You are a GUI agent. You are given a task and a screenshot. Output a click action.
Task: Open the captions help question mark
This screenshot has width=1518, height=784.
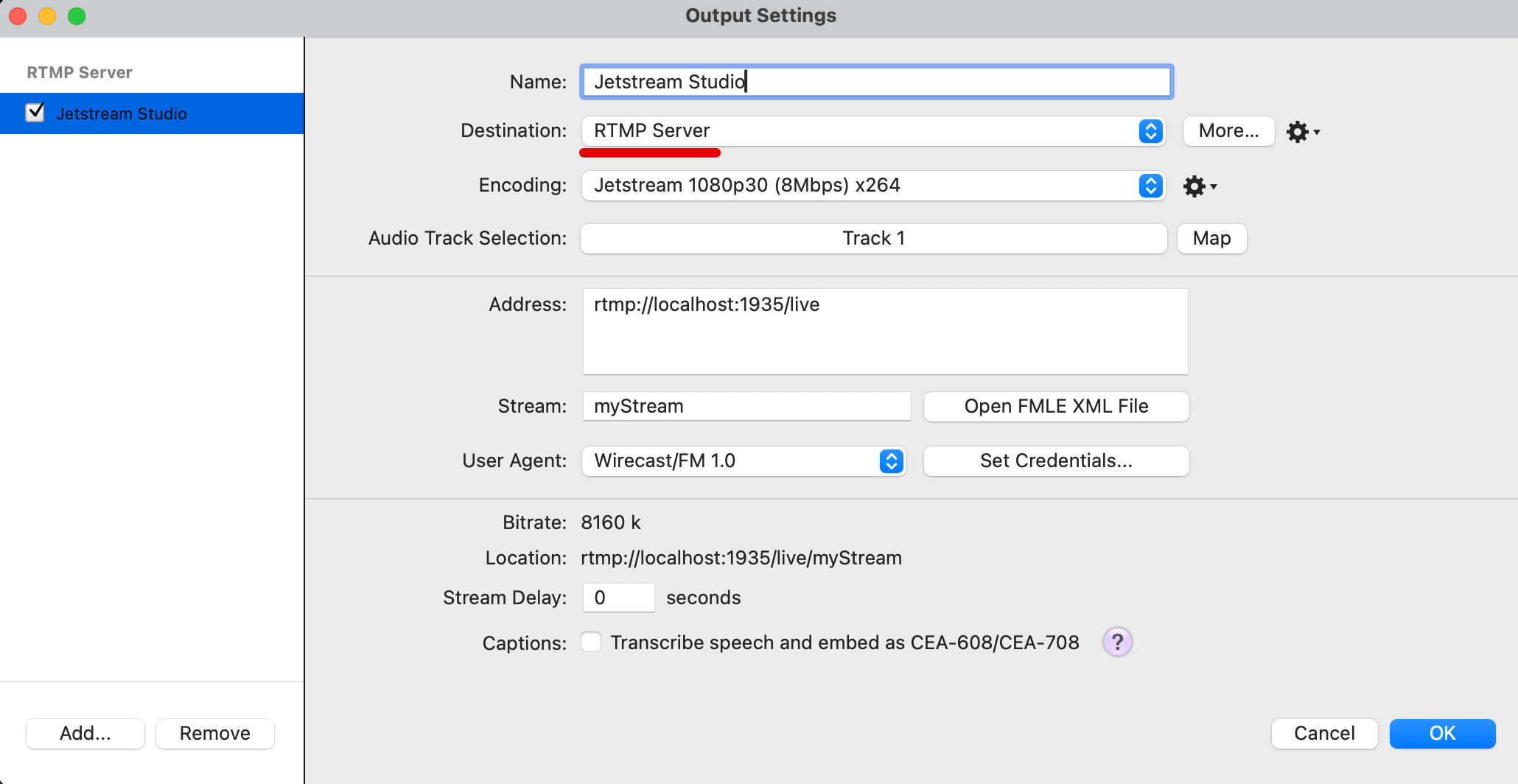tap(1117, 642)
